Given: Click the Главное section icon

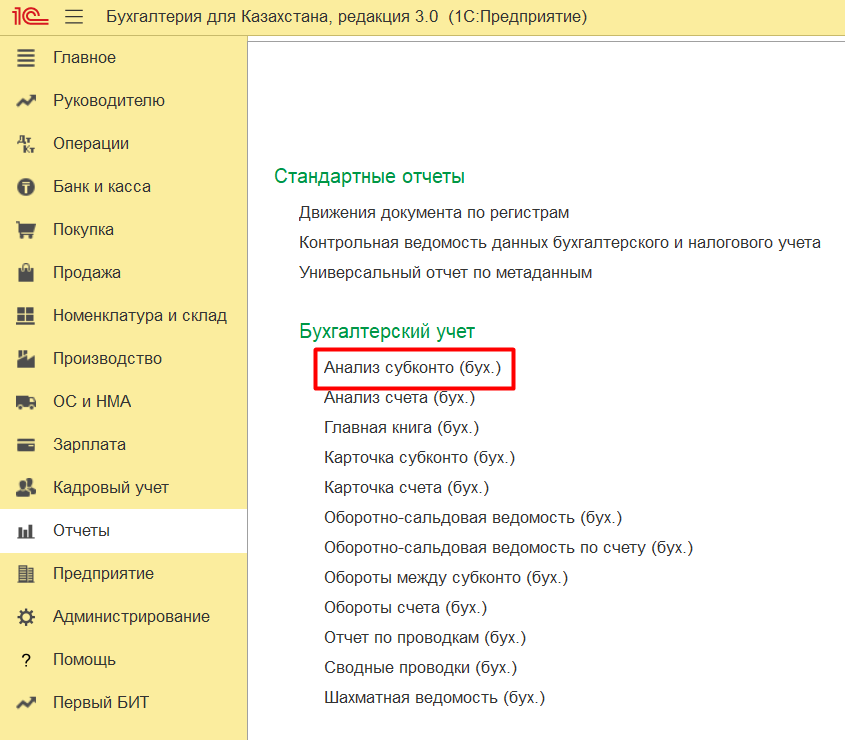Looking at the screenshot, I should pyautogui.click(x=26, y=58).
